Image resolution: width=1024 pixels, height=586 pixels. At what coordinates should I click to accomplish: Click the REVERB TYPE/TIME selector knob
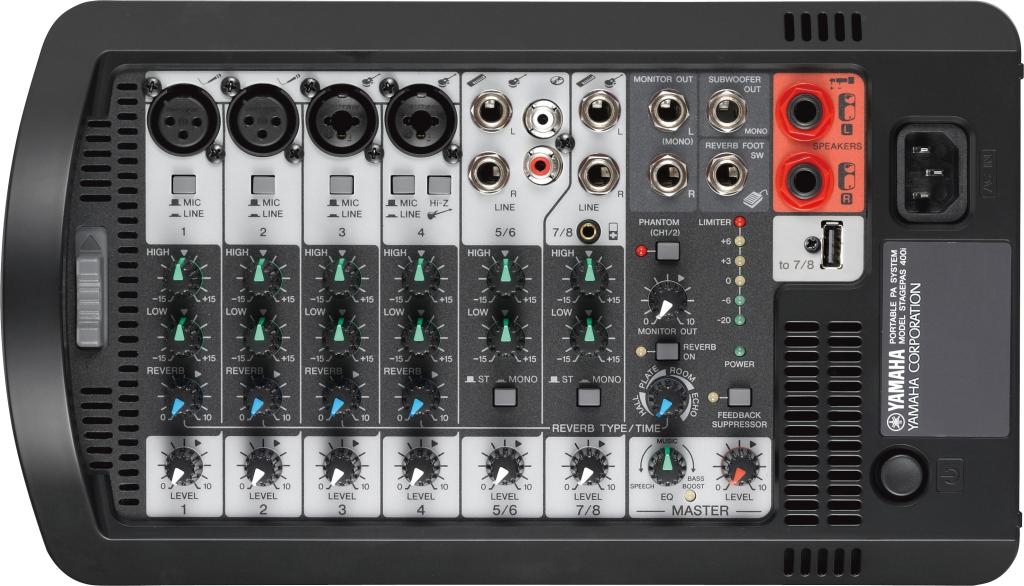coord(661,399)
